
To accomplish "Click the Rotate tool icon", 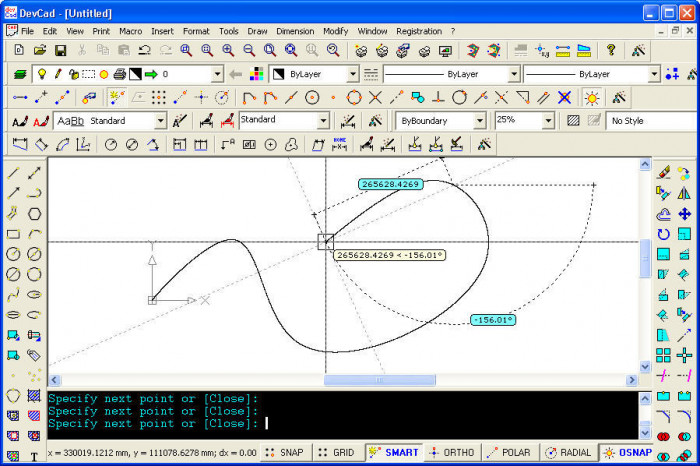I will pos(663,234).
